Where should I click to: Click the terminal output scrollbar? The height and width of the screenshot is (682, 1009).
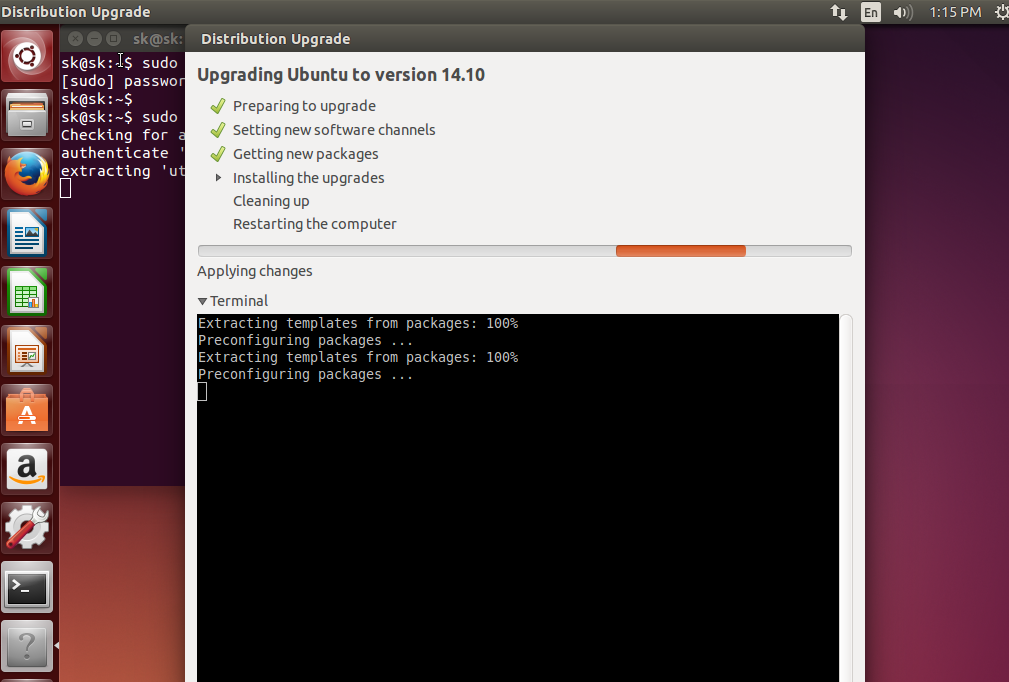click(x=846, y=498)
